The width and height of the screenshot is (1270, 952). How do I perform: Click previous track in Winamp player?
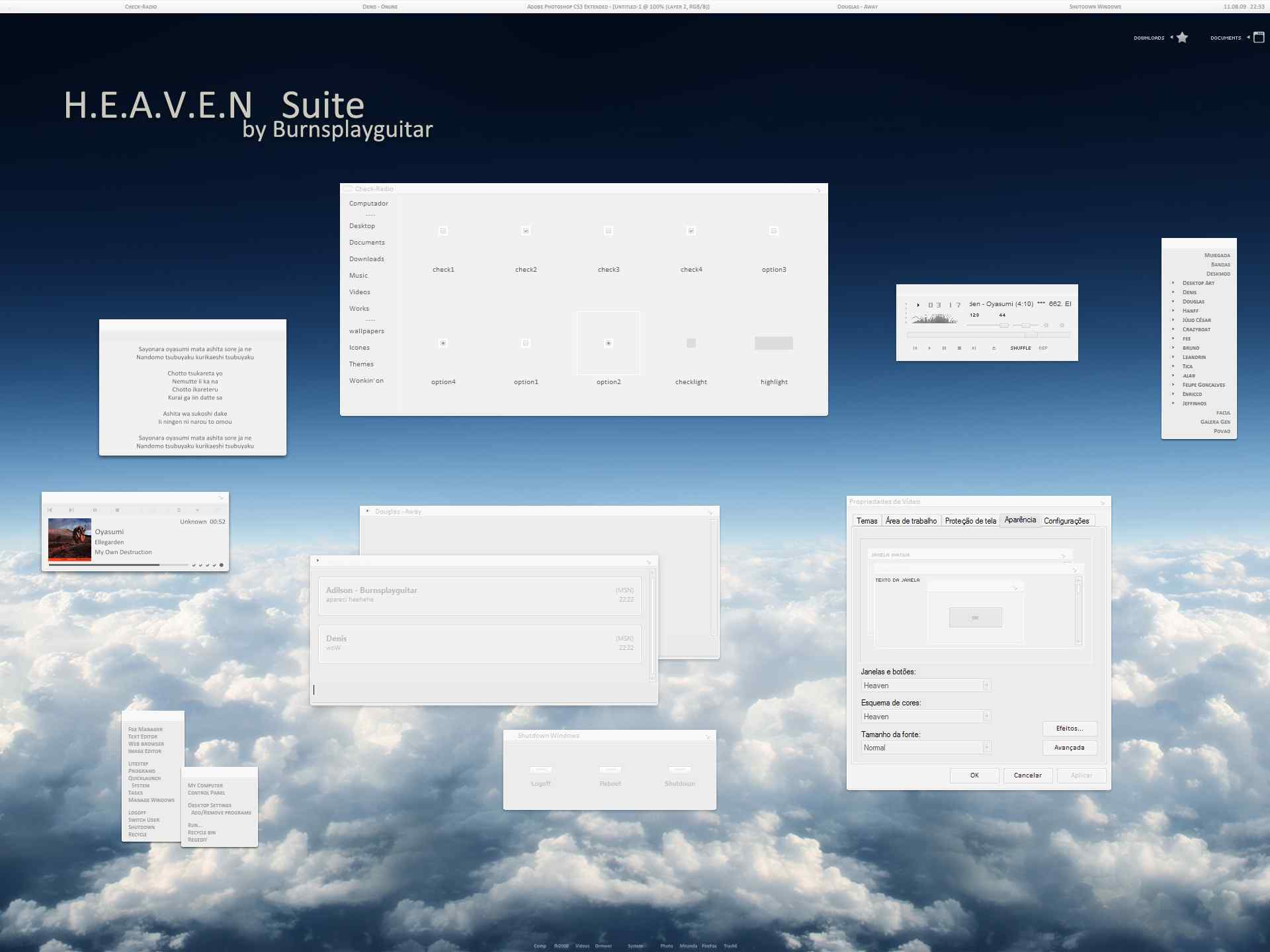point(915,348)
